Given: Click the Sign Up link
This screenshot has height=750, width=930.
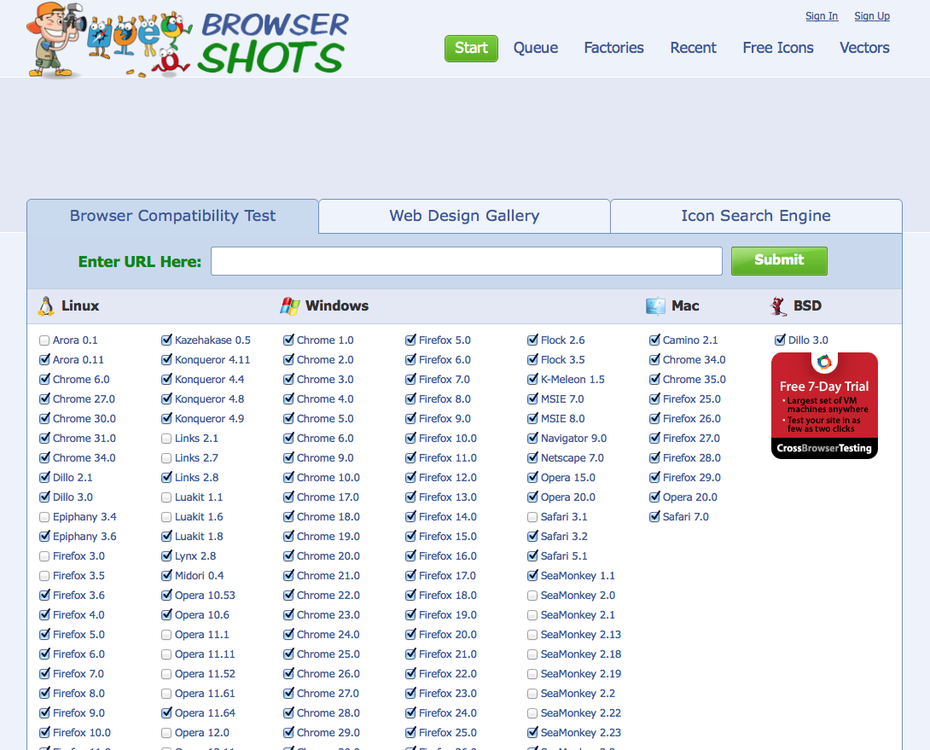Looking at the screenshot, I should click(x=872, y=16).
